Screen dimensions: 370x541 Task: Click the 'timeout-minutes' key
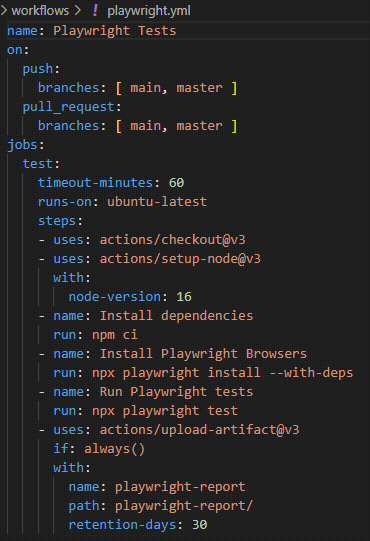tap(95, 183)
